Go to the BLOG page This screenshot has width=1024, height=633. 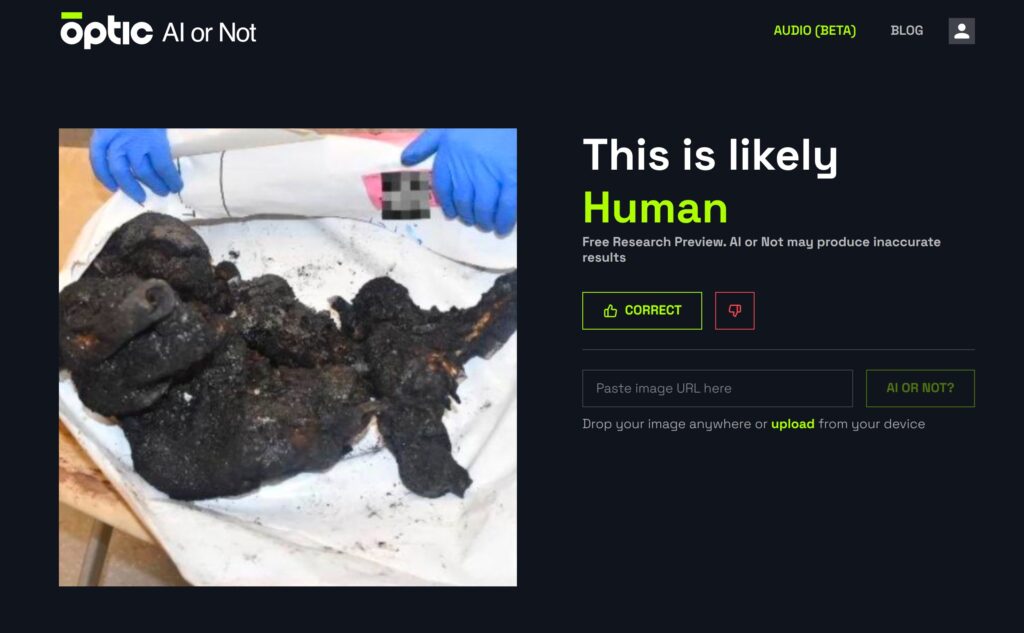click(906, 31)
